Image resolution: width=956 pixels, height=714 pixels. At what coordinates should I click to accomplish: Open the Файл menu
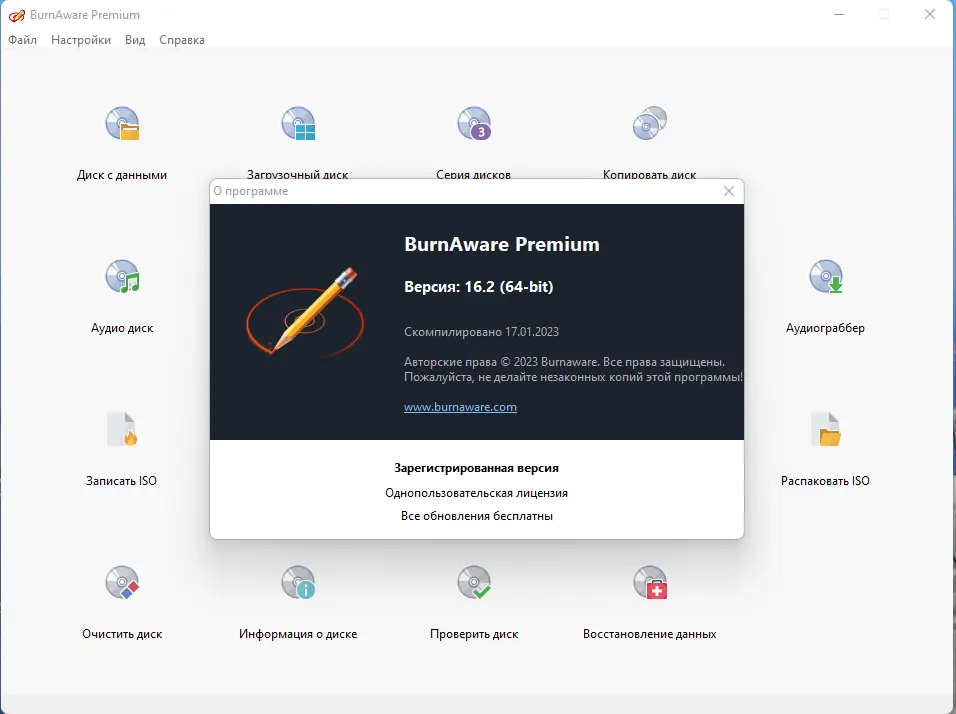pyautogui.click(x=23, y=40)
